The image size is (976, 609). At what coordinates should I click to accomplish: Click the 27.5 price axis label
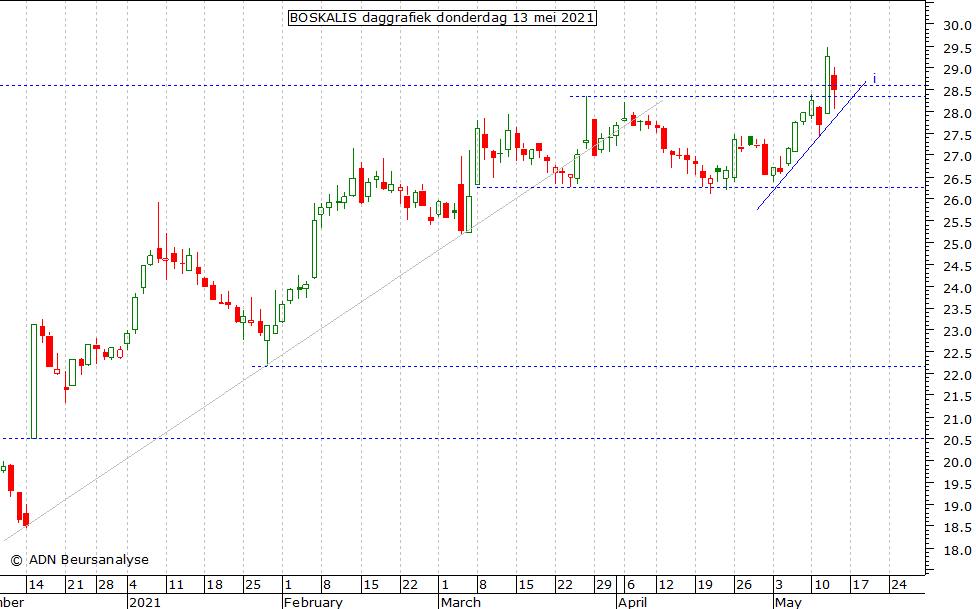coord(957,136)
